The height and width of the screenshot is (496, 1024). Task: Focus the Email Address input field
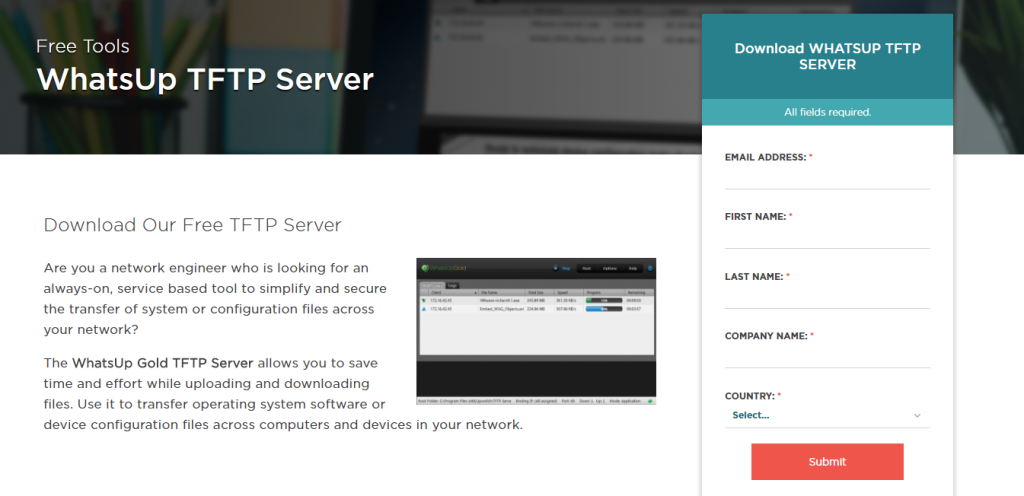tap(827, 177)
